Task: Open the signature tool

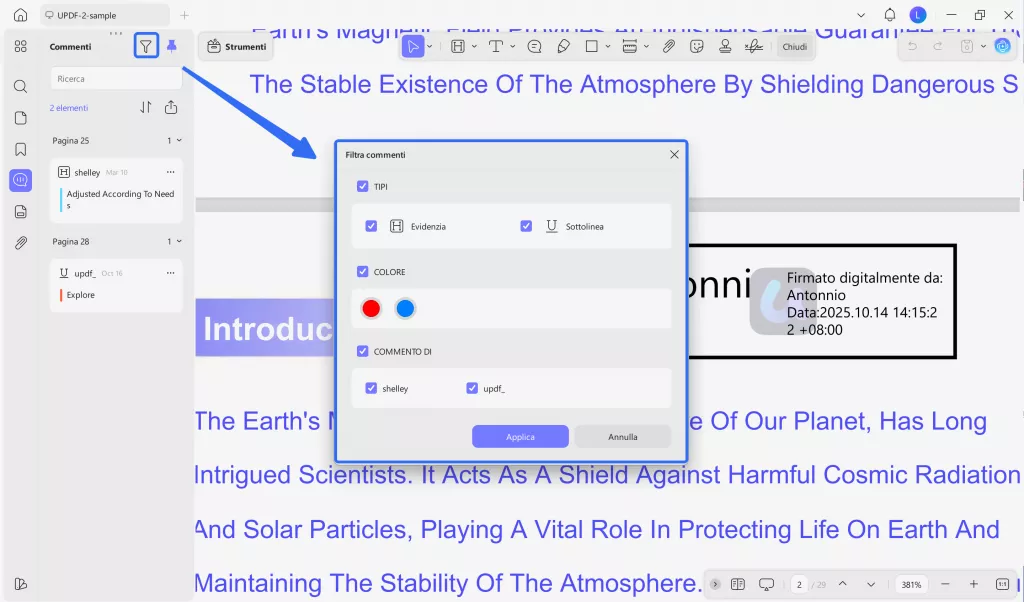Action: pyautogui.click(x=754, y=46)
